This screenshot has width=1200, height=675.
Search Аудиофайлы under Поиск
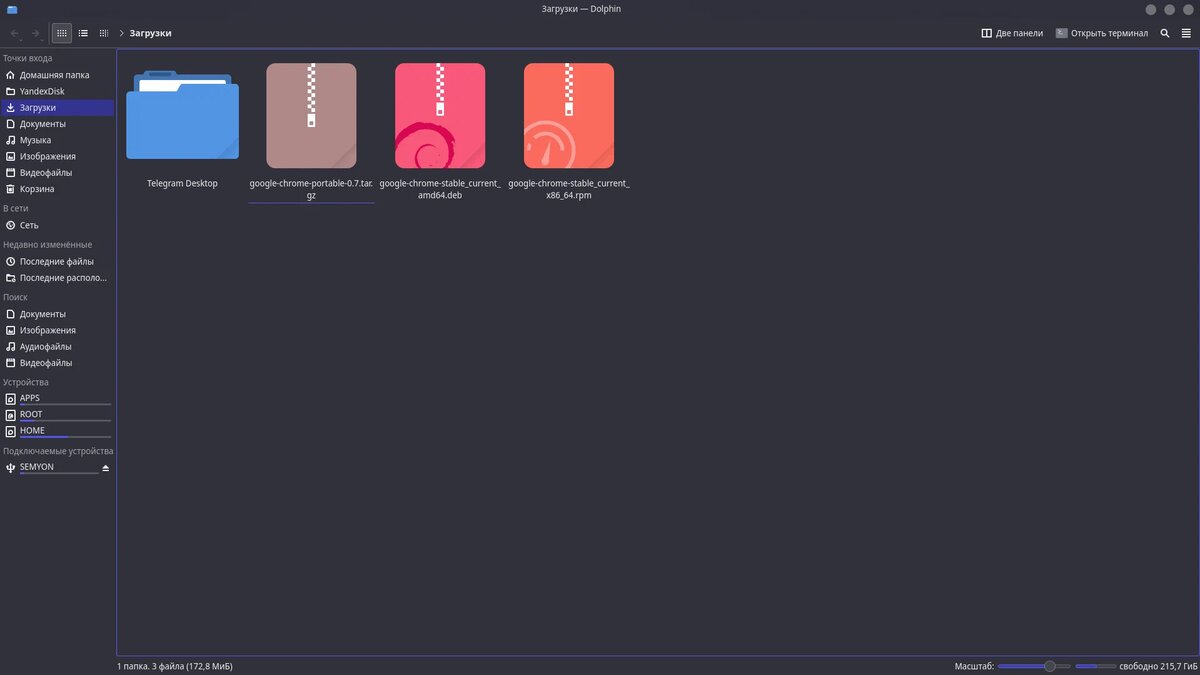pyautogui.click(x=58, y=346)
